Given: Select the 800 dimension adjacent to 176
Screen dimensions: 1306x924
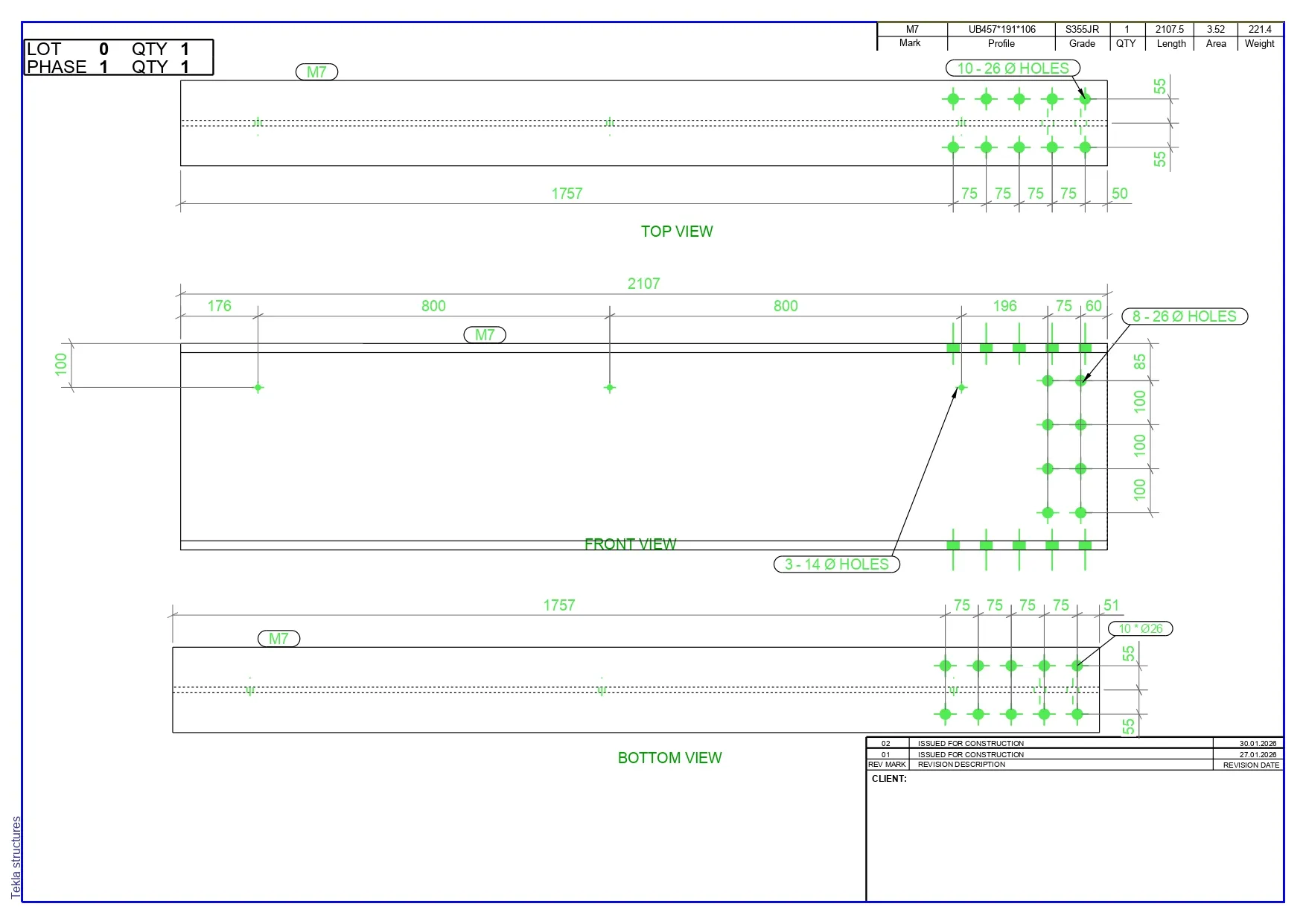Looking at the screenshot, I should (433, 306).
